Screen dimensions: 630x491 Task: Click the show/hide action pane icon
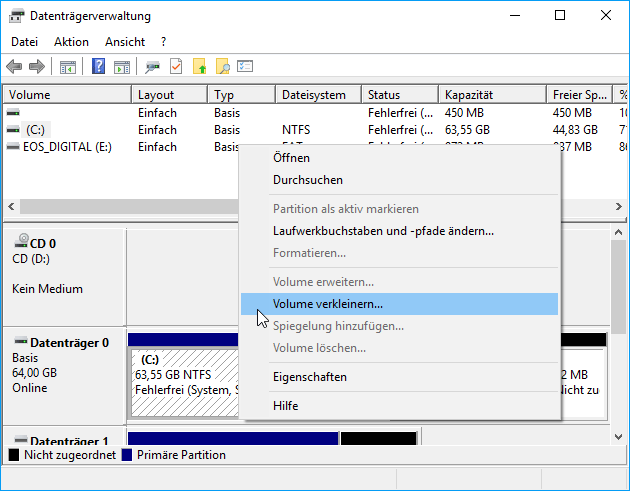(x=122, y=67)
